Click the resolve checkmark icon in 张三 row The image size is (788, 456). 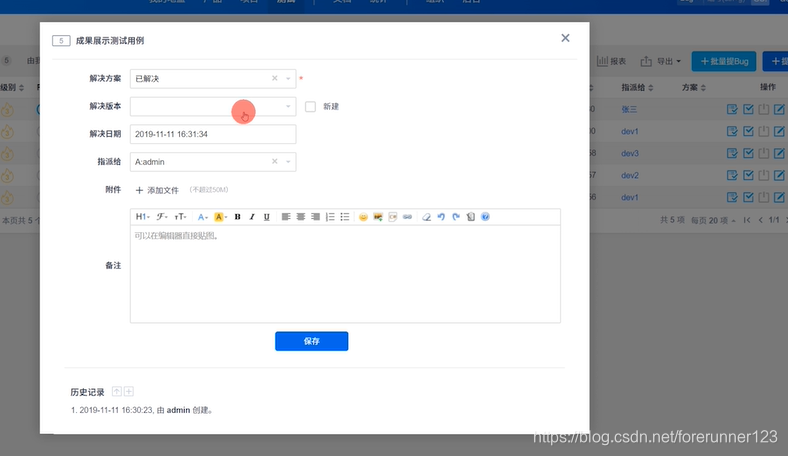(748, 109)
